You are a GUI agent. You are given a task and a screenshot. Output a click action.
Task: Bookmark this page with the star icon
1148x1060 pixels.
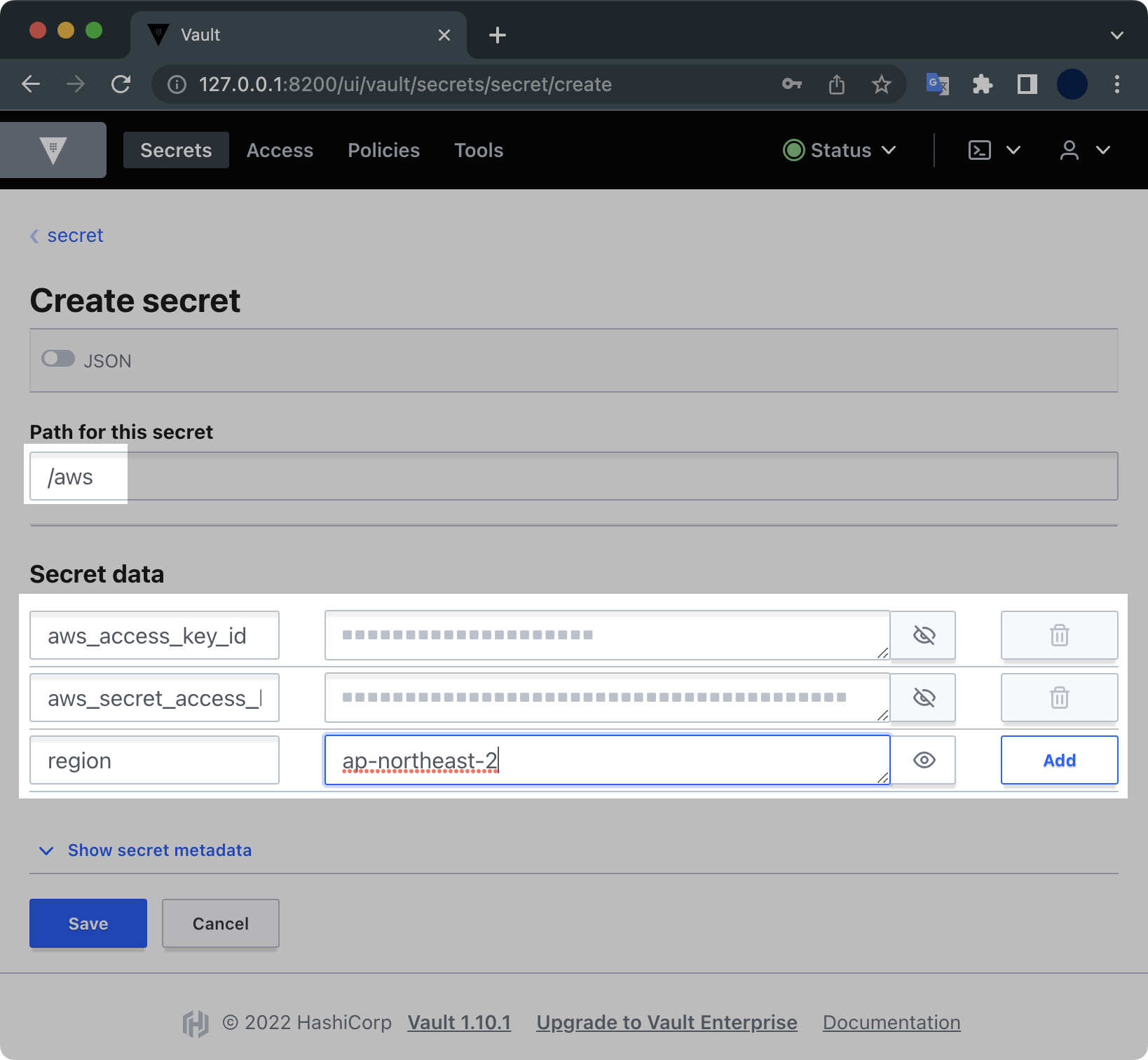(881, 85)
